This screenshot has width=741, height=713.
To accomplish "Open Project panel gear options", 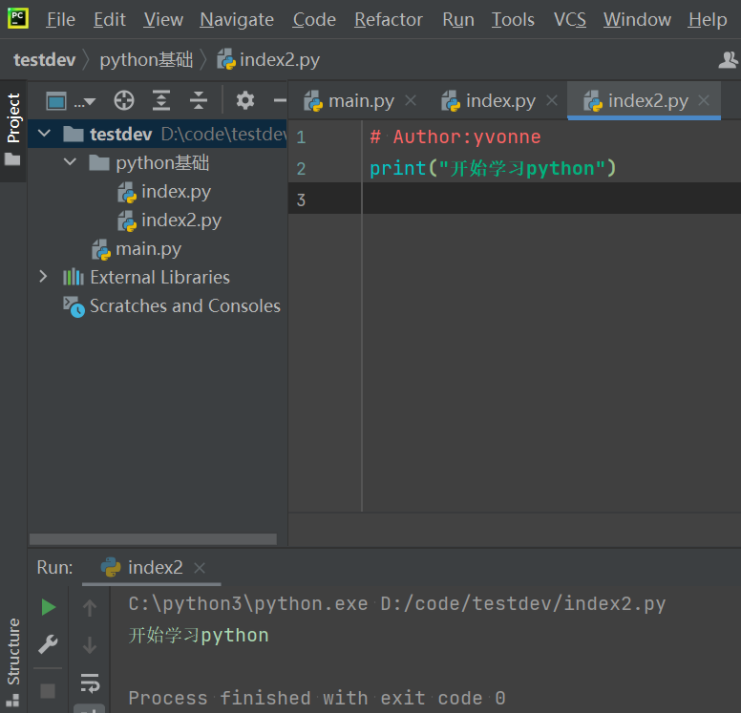I will click(x=245, y=100).
